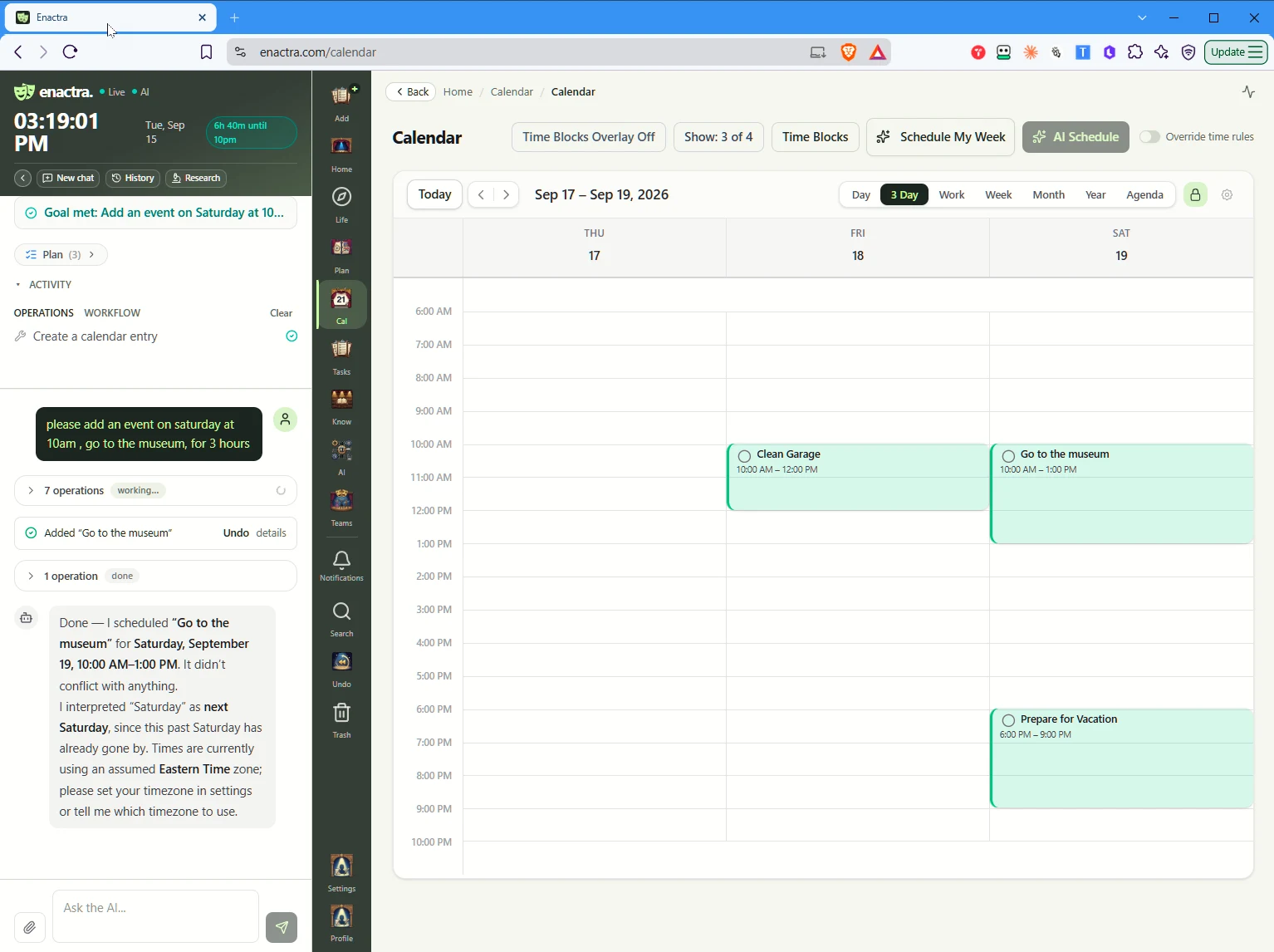Toggle Override time rules switch
This screenshot has width=1274, height=952.
tap(1149, 137)
